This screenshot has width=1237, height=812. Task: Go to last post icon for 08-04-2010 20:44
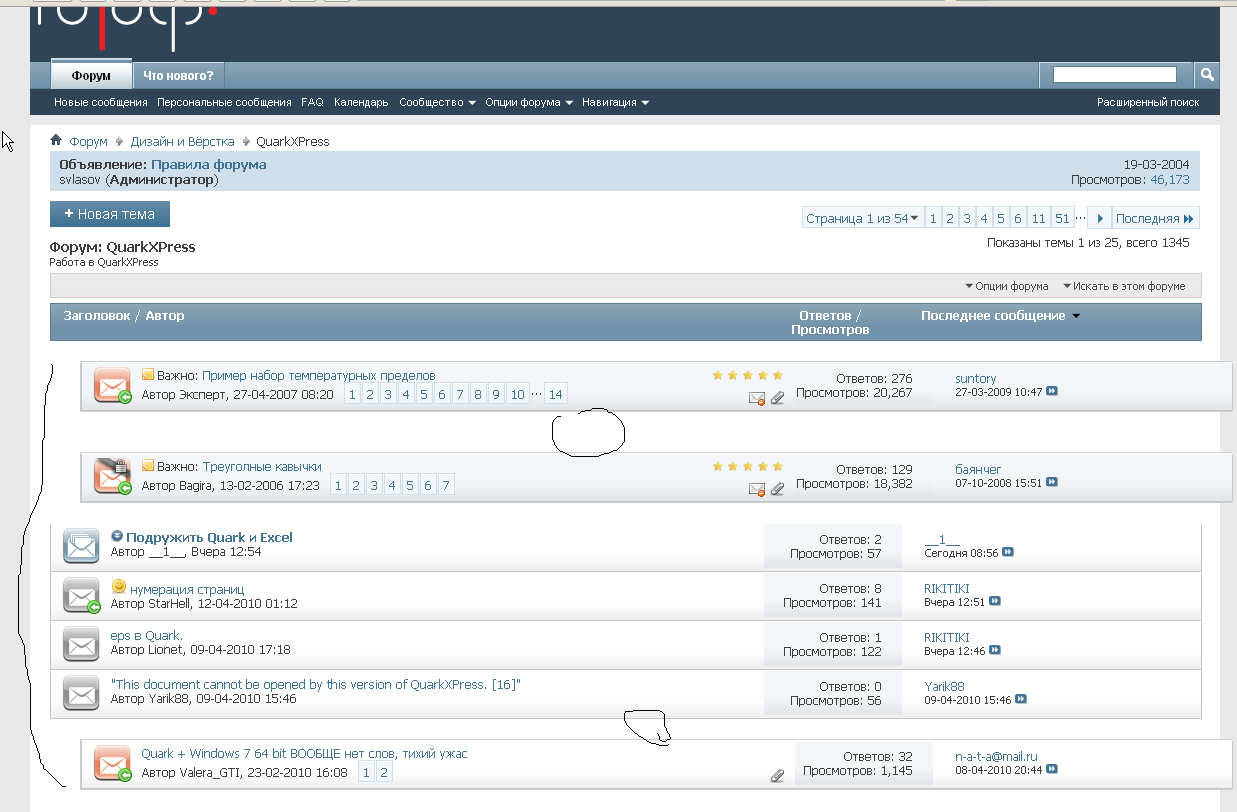[x=1052, y=769]
